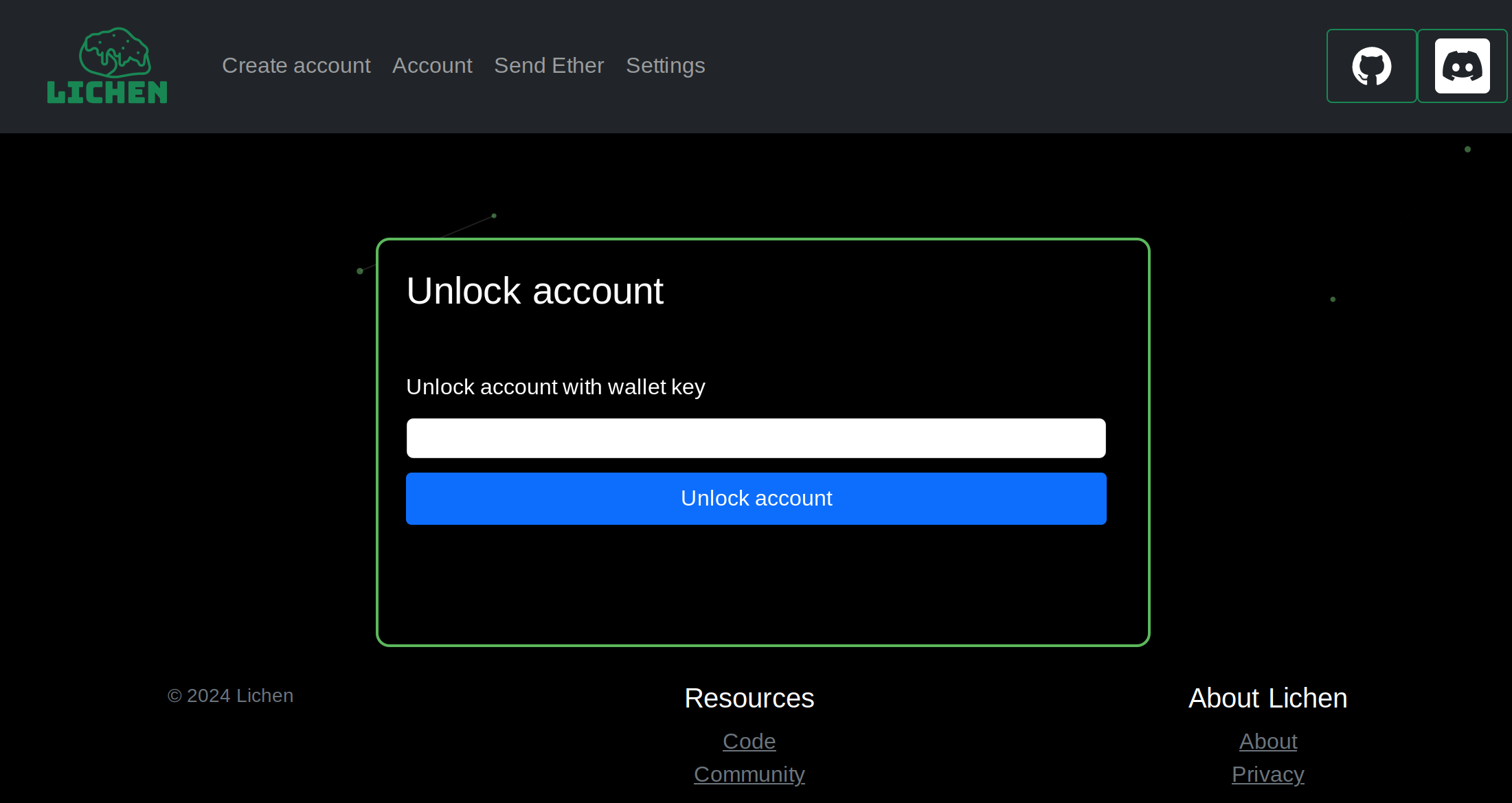This screenshot has width=1512, height=803.
Task: Click the green particle dot near GitHub button
Action: pyautogui.click(x=1467, y=149)
